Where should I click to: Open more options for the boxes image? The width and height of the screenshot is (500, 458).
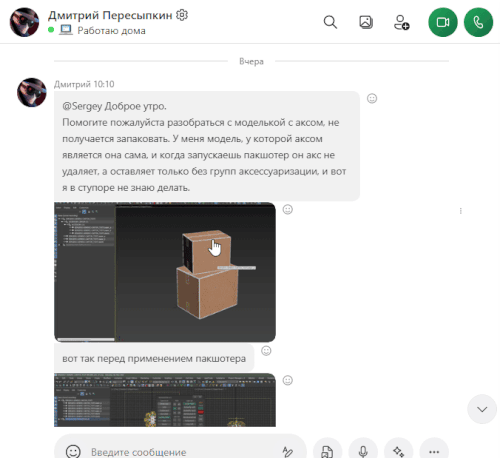click(461, 211)
